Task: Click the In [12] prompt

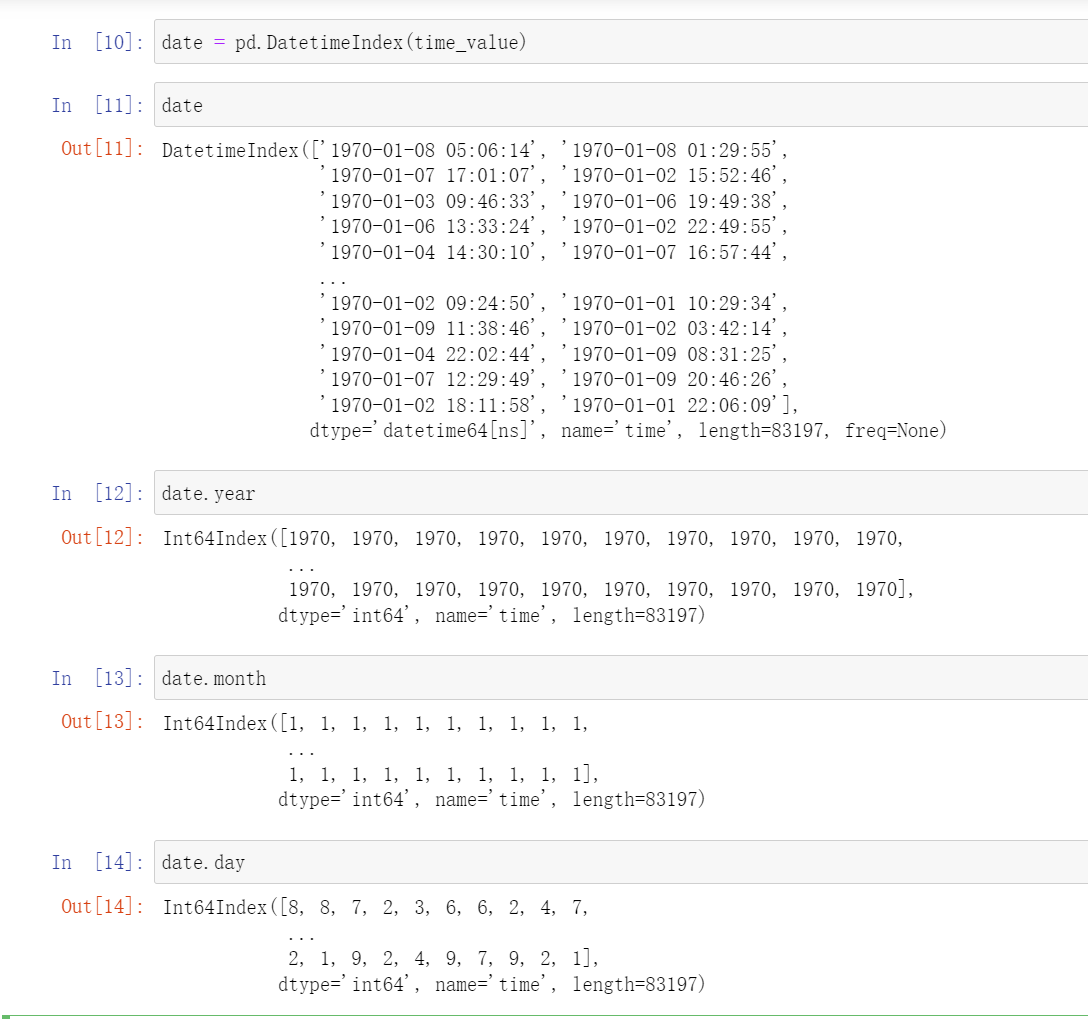Action: point(97,493)
